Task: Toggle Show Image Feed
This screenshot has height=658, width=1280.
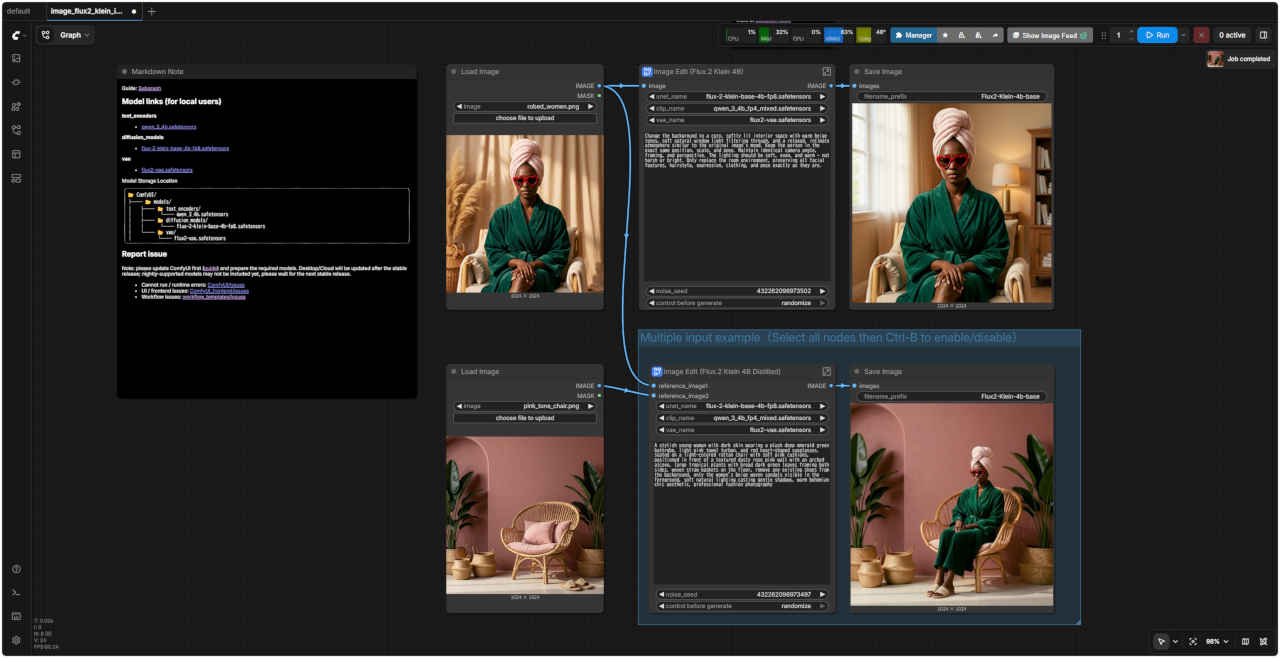Action: tap(1049, 35)
